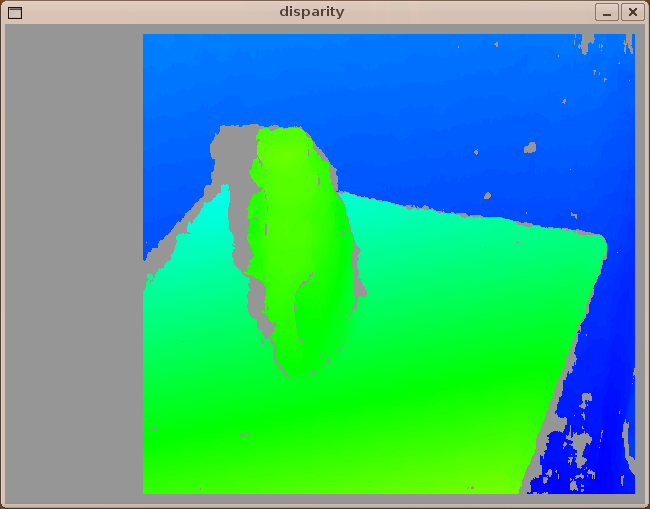
Task: Select the gray strip between cyan area and object
Action: (x=241, y=230)
